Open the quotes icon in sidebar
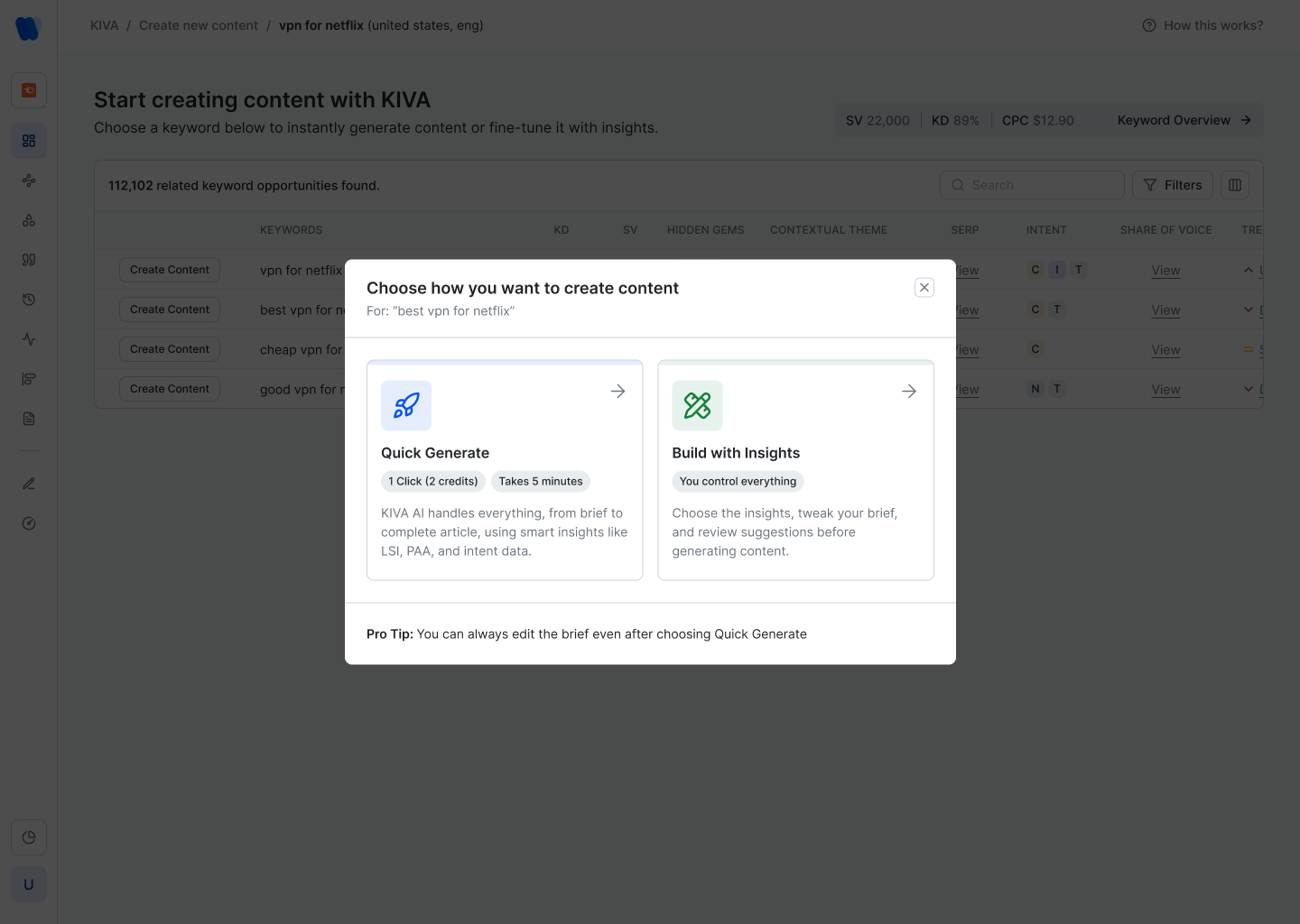Screen dimensions: 1300x924 pyautogui.click(x=29, y=260)
